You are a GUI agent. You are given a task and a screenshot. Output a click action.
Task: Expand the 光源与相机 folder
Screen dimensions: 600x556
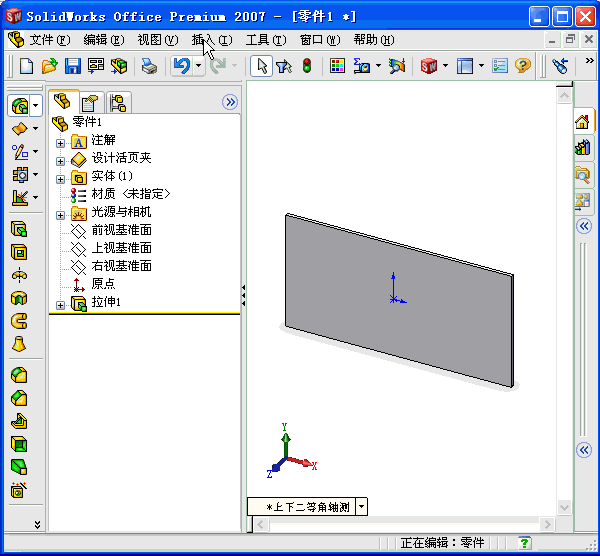click(x=60, y=215)
